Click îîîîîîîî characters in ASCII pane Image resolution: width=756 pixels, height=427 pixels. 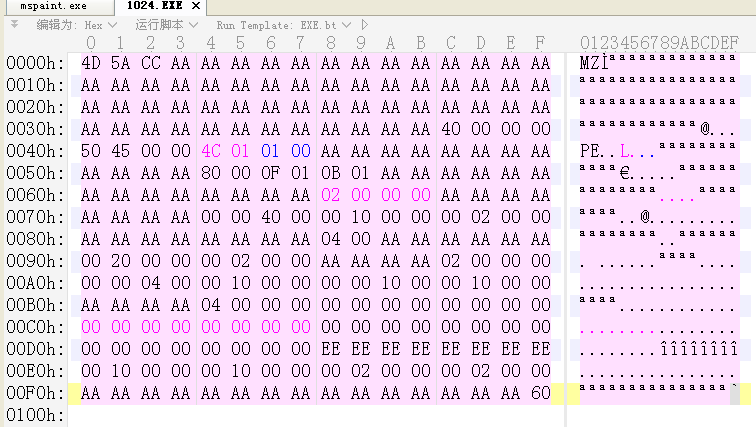click(x=699, y=348)
